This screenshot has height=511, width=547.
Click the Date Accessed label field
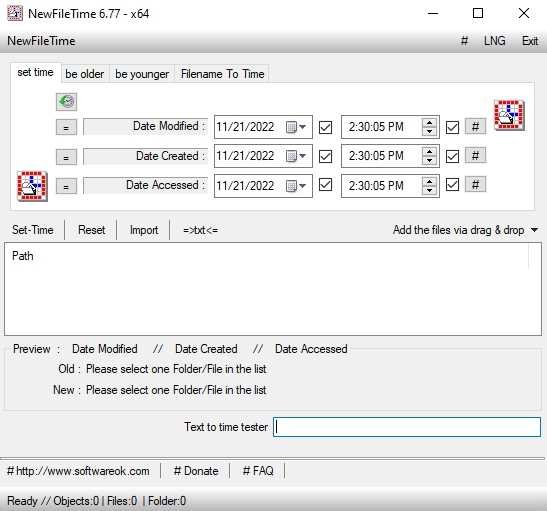[x=145, y=185]
